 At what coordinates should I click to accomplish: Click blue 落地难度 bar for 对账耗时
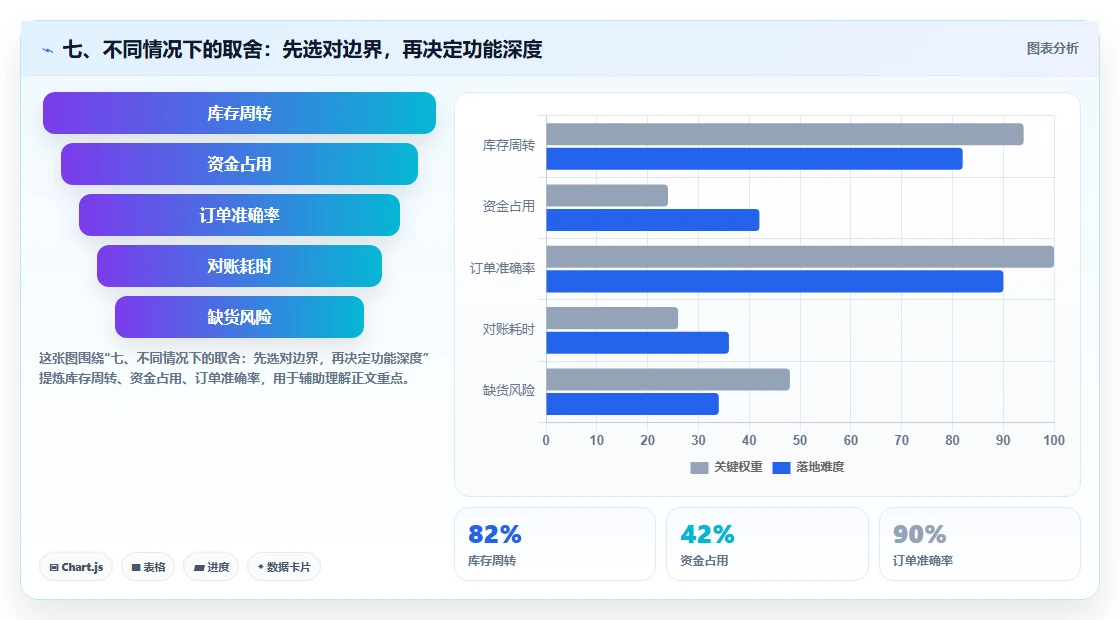638,343
